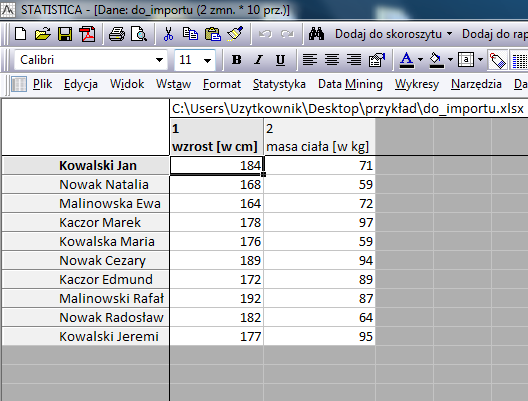Click the file path header cell
Image resolution: width=528 pixels, height=401 pixels.
coord(349,109)
